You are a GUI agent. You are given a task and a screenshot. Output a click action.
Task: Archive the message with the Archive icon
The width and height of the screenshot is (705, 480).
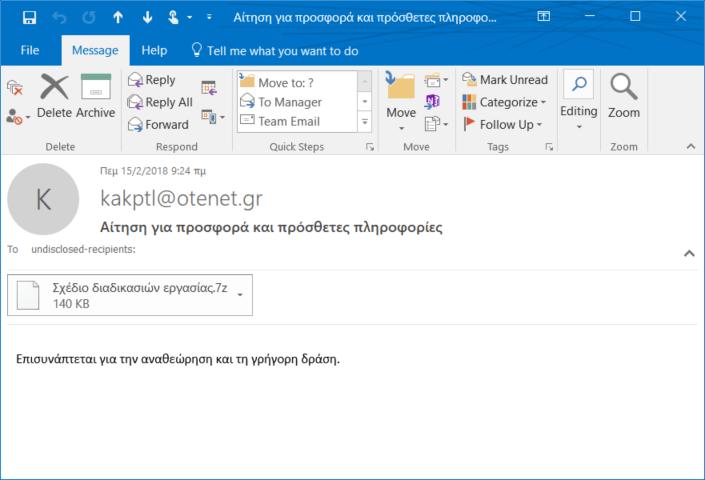(x=96, y=96)
